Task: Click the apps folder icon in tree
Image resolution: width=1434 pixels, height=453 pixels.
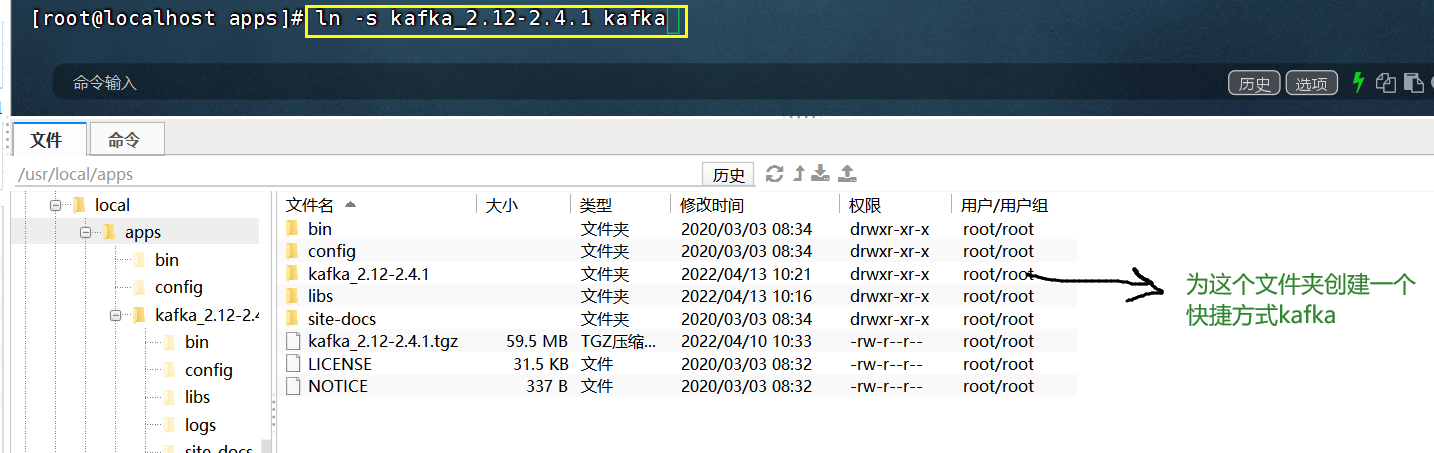Action: (109, 232)
